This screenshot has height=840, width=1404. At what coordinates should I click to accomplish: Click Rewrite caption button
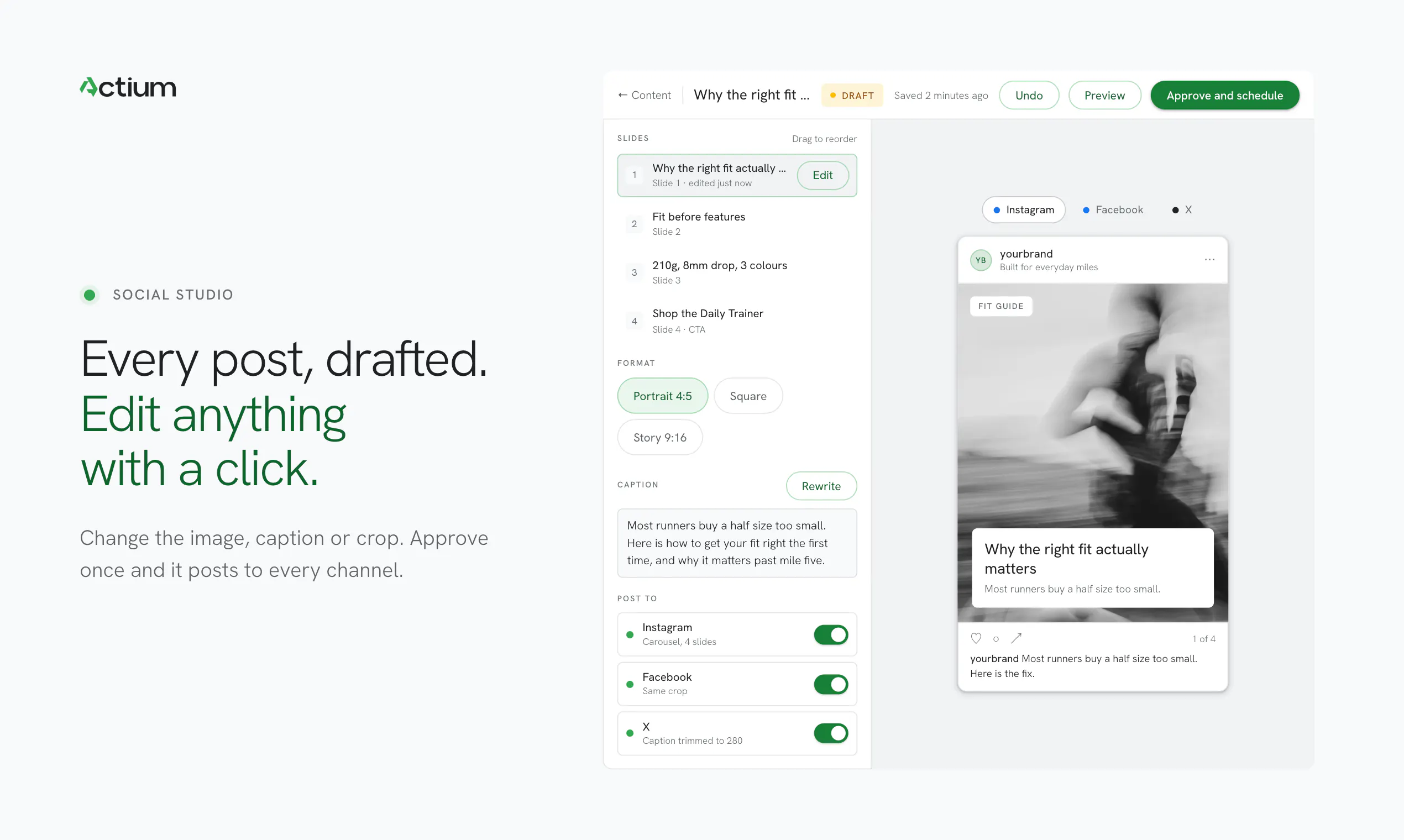pyautogui.click(x=821, y=486)
